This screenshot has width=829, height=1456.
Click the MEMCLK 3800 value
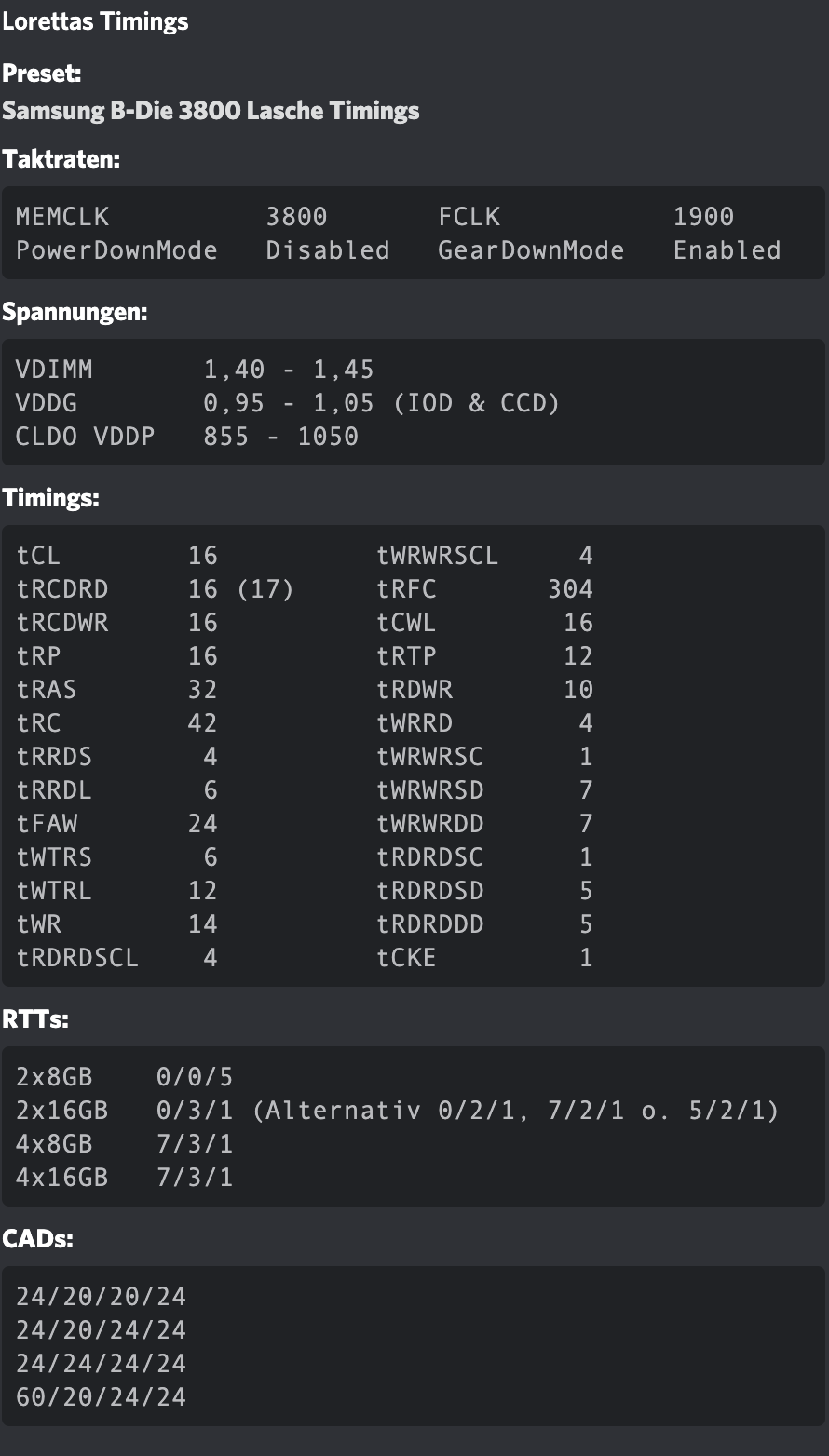tap(296, 217)
